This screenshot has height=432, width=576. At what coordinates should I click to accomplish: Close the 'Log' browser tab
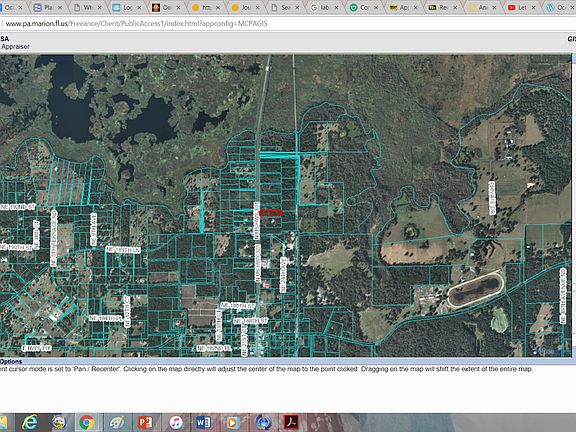click(139, 7)
